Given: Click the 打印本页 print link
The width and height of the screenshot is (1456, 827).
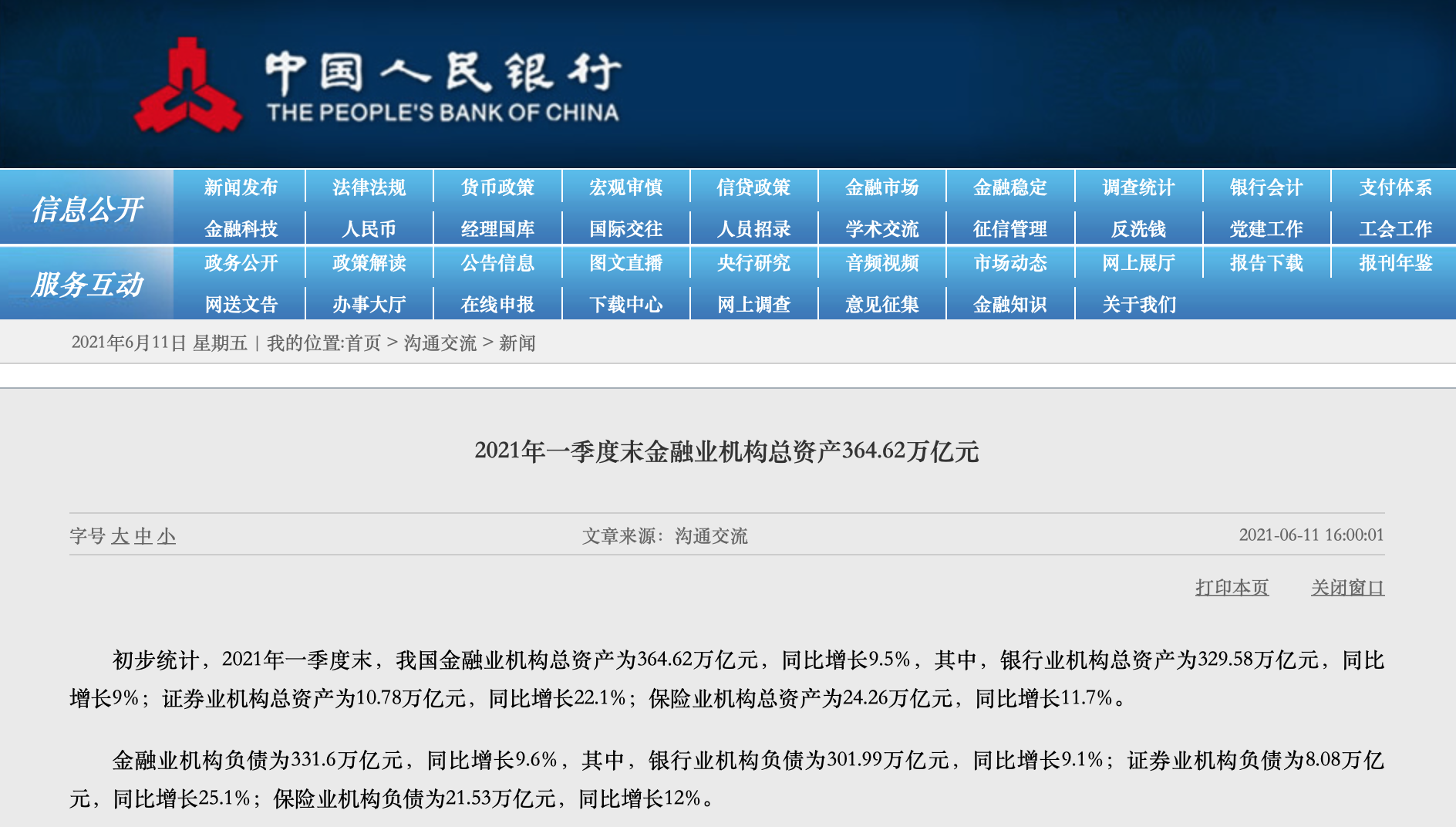Looking at the screenshot, I should [1232, 588].
